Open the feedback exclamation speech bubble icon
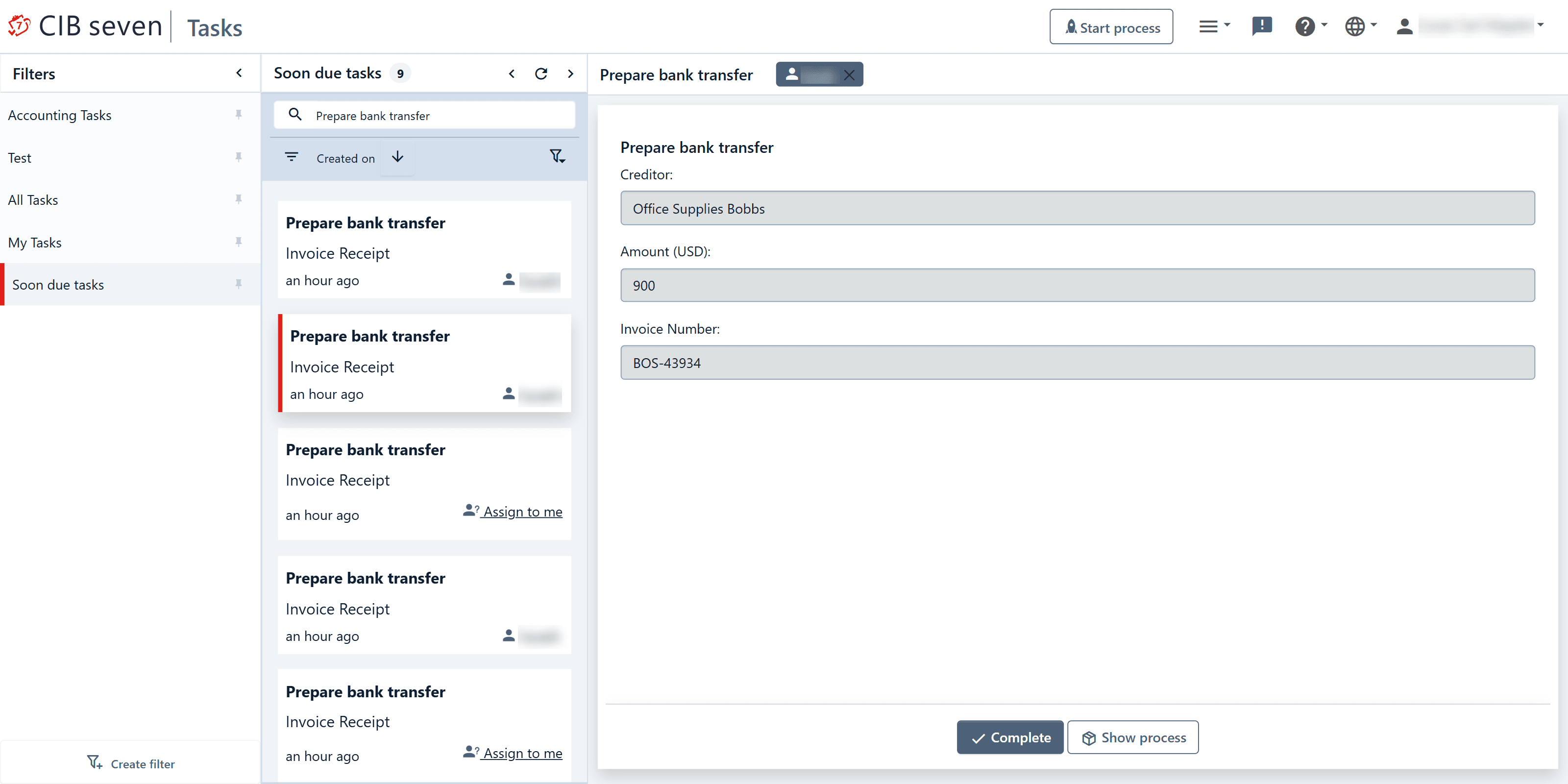The height and width of the screenshot is (784, 1568). pyautogui.click(x=1261, y=26)
